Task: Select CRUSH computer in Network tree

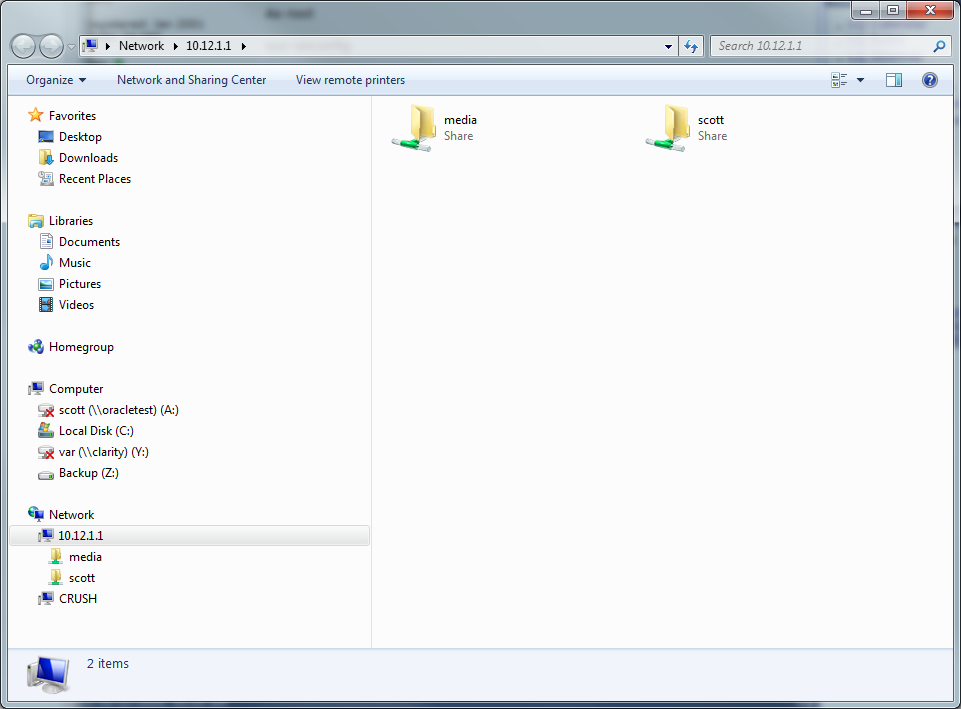Action: pos(77,599)
